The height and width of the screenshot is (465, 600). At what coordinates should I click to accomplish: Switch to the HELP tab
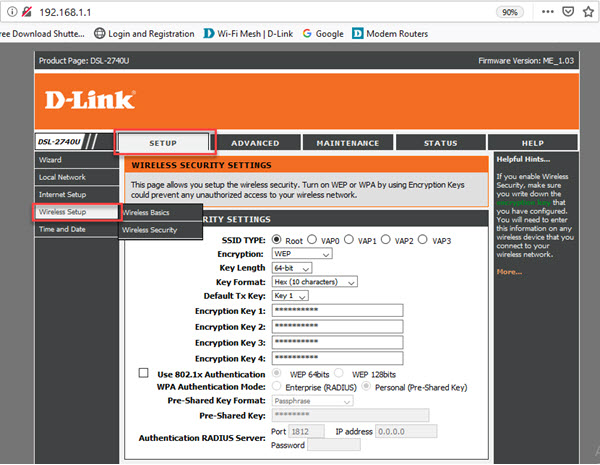point(533,143)
